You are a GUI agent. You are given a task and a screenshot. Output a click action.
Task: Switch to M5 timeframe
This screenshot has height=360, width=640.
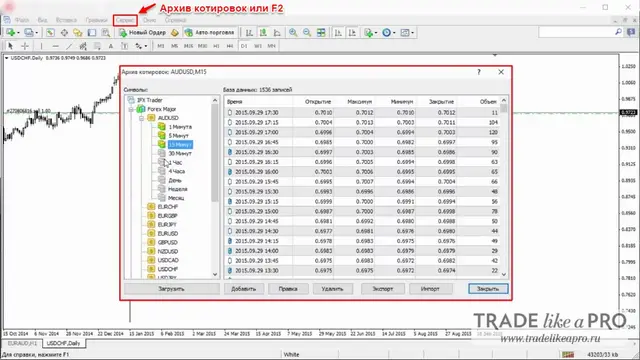coord(174,46)
